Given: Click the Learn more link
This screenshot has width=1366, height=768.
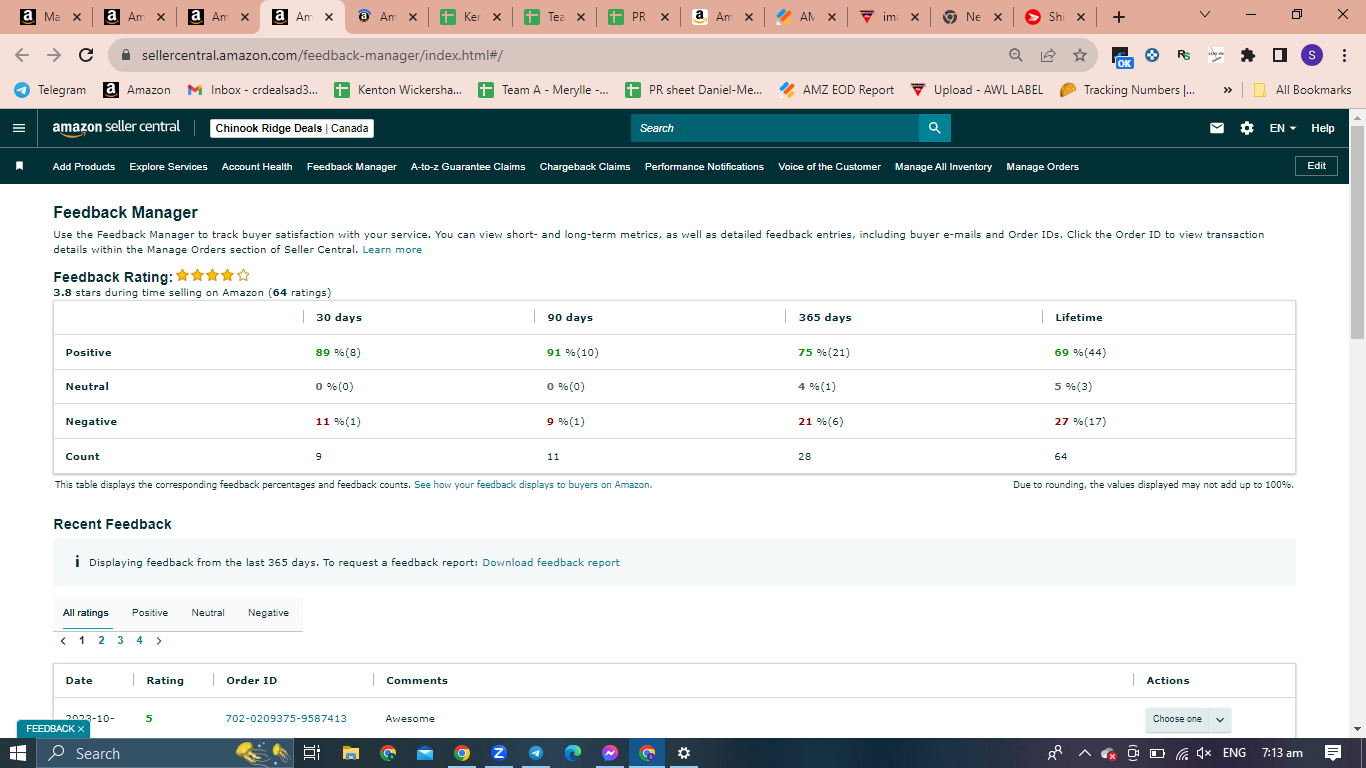Looking at the screenshot, I should (392, 250).
